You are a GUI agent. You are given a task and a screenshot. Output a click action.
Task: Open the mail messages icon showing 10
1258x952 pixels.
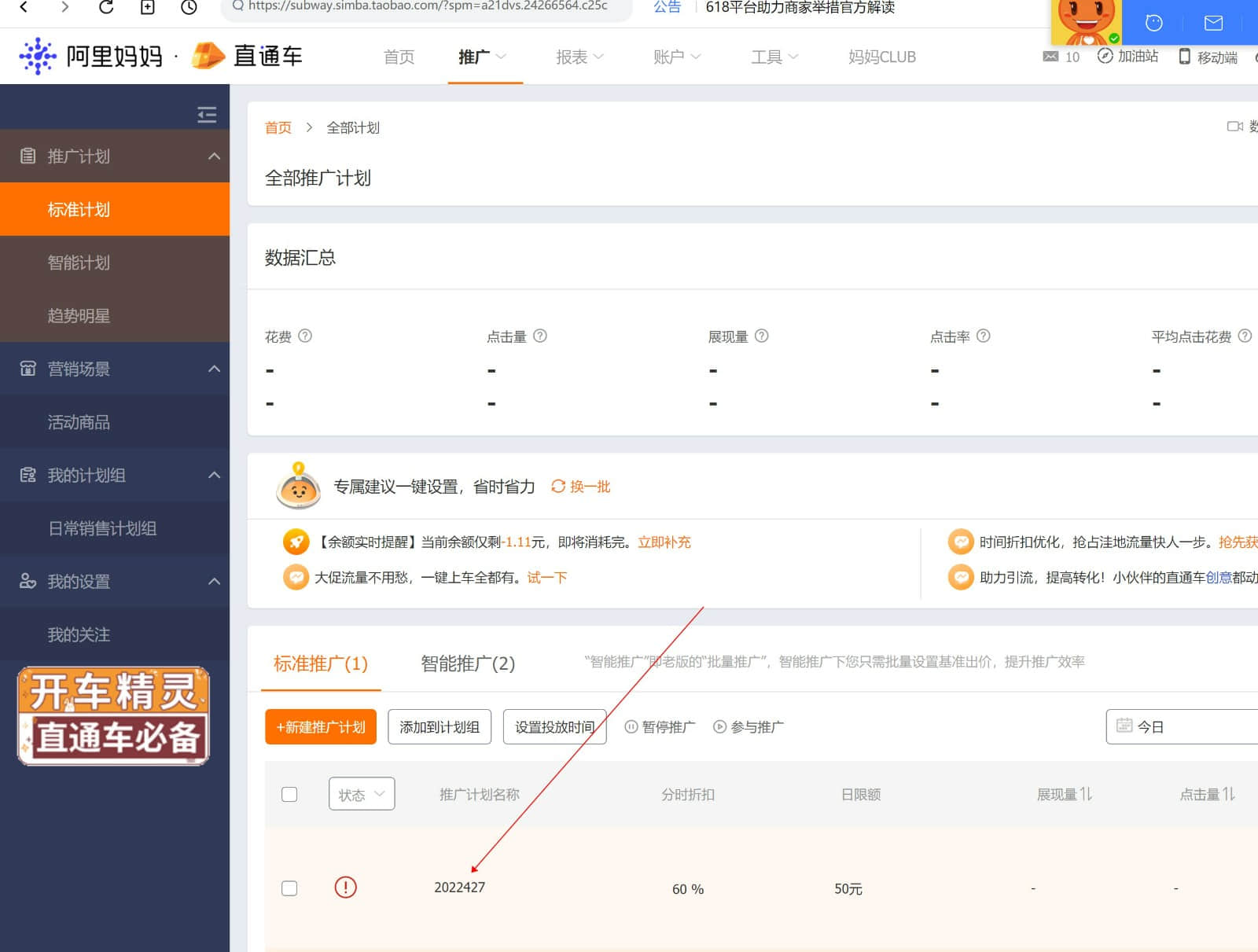[1050, 57]
